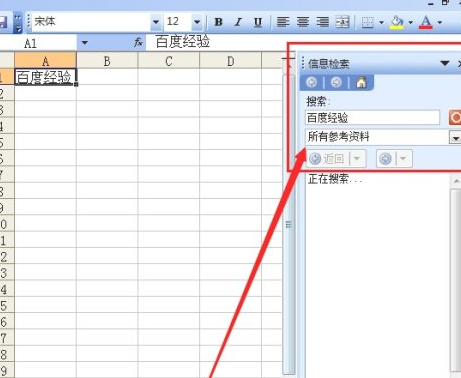The image size is (461, 378).
Task: Center cell text horizontally
Action: [x=303, y=22]
